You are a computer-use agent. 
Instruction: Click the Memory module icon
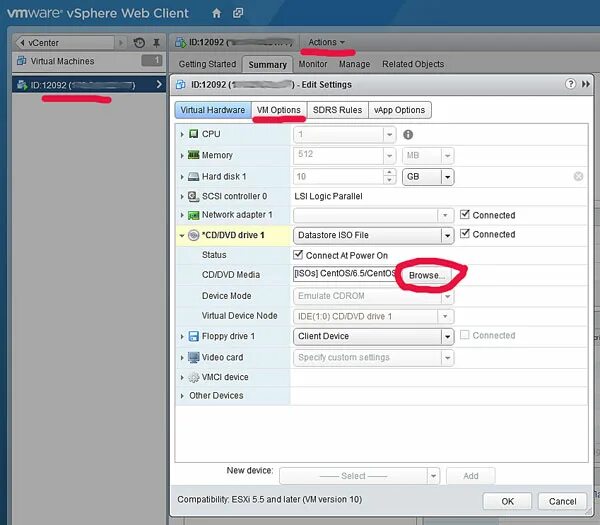194,155
